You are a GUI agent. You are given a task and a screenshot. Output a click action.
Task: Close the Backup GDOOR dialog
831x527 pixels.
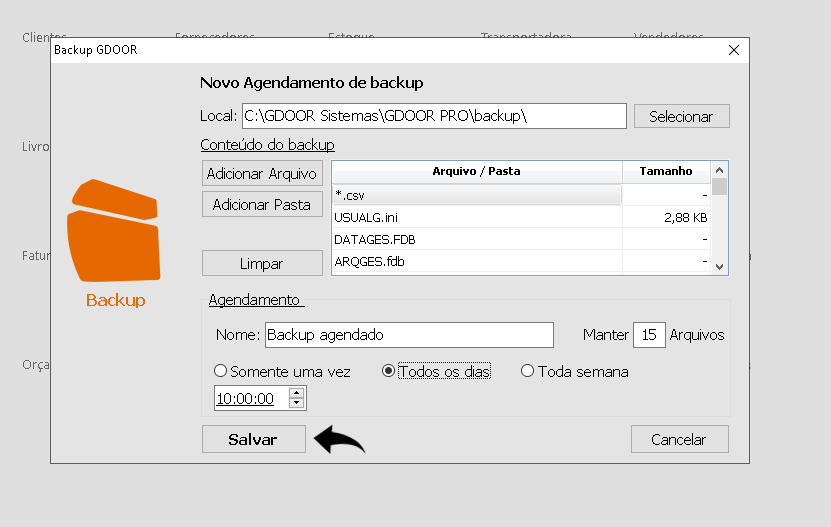[x=733, y=50]
